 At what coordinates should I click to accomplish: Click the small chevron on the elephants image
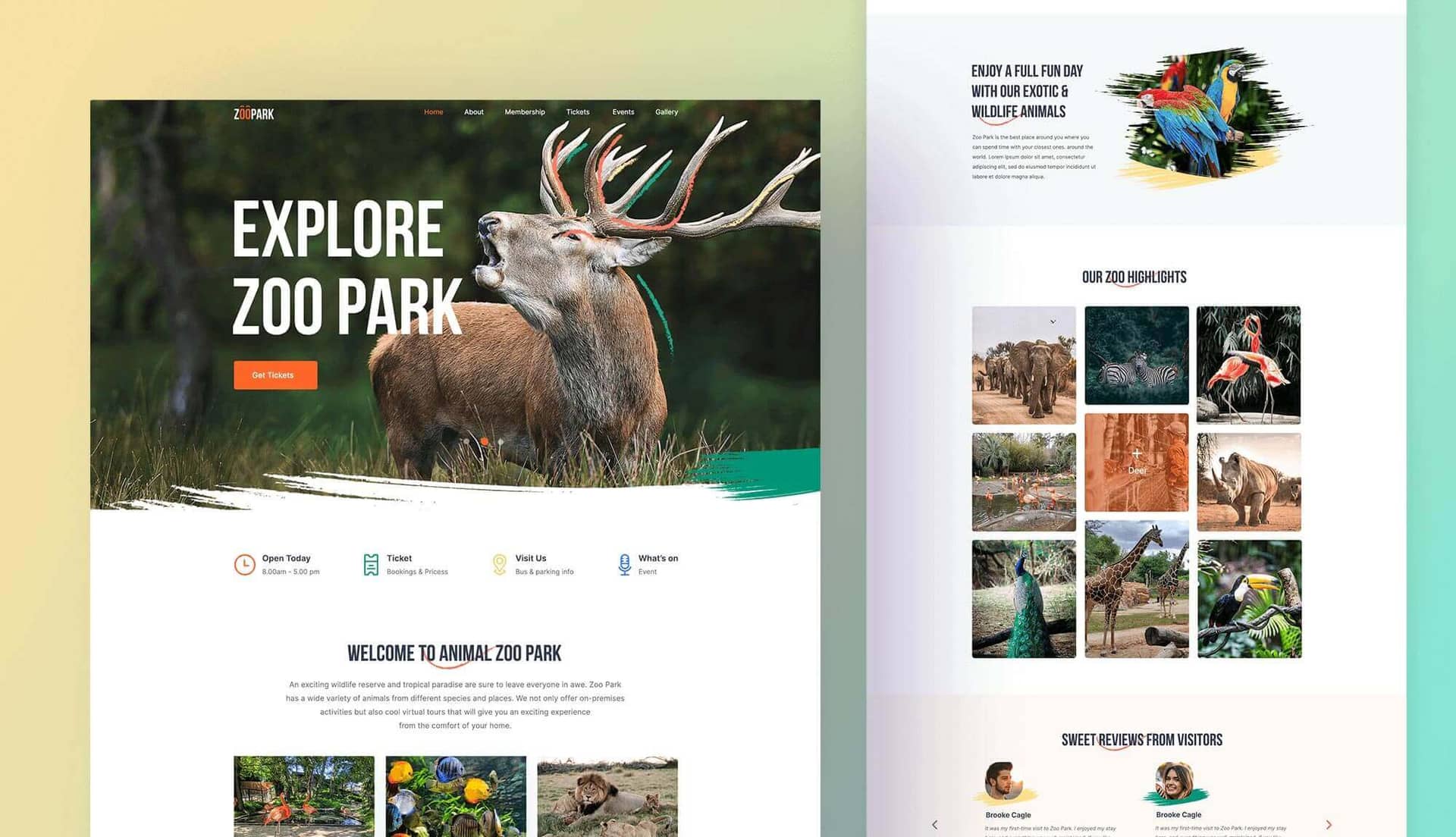pyautogui.click(x=1053, y=321)
